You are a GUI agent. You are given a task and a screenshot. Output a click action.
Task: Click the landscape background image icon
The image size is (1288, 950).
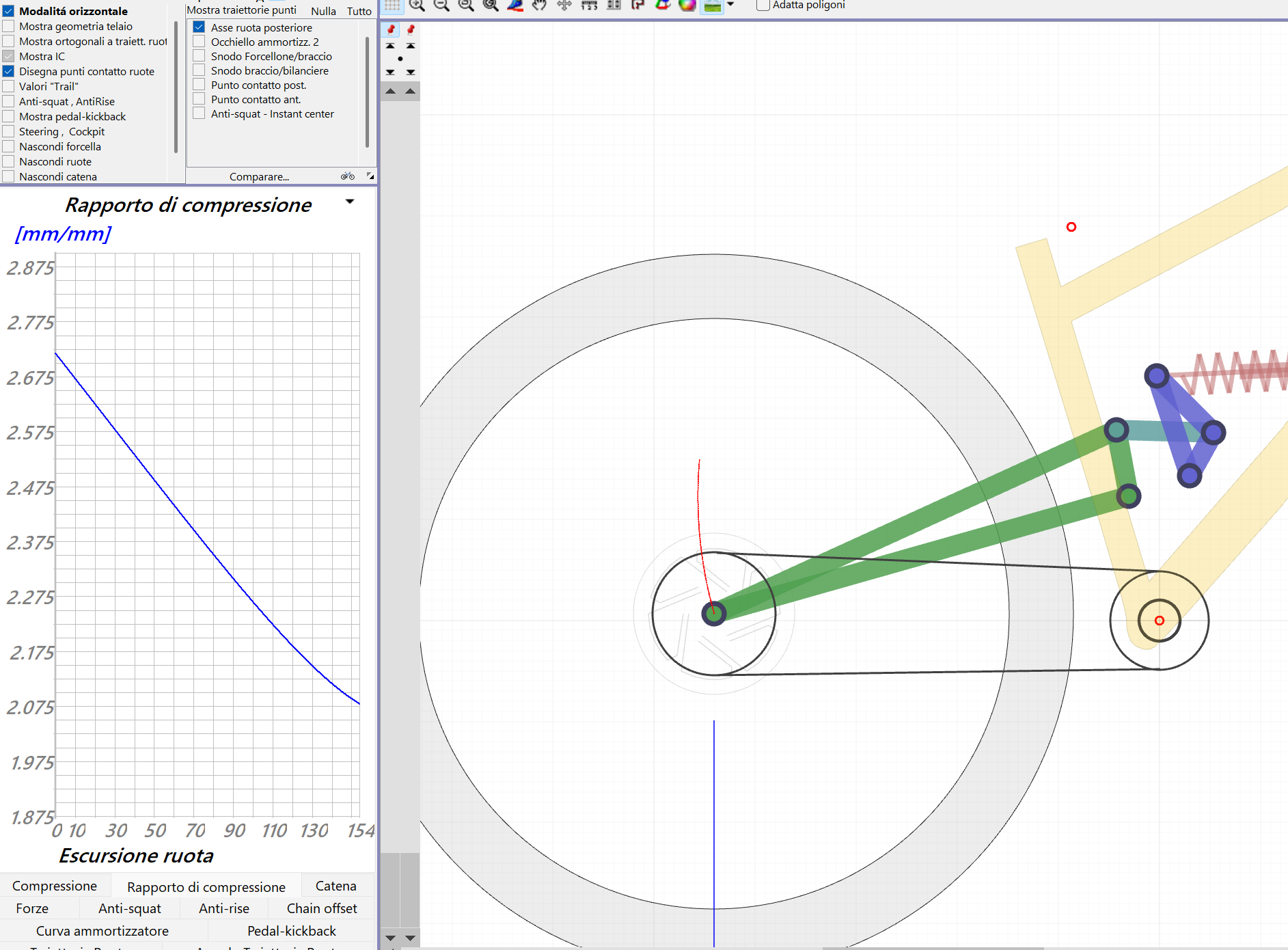point(712,5)
